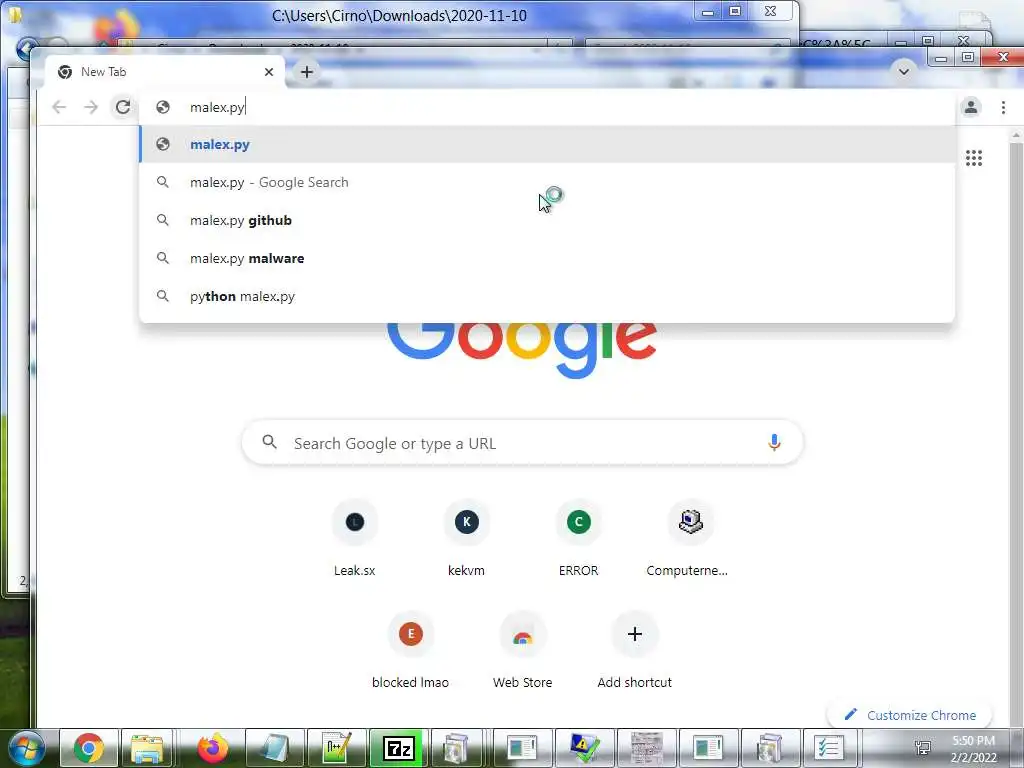Open the ERROR shortcut
This screenshot has width=1024, height=768.
click(579, 538)
